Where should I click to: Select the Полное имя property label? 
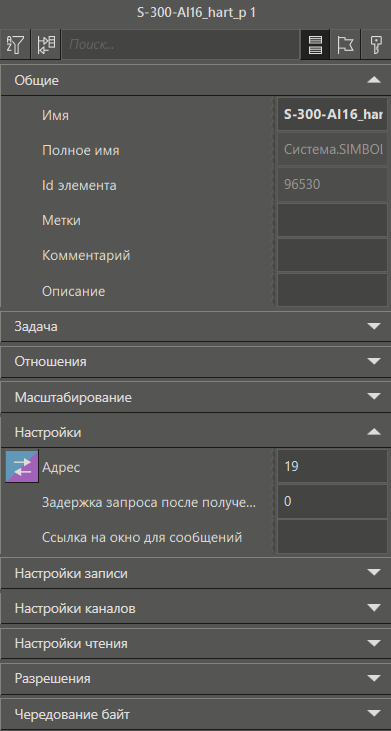tap(81, 150)
